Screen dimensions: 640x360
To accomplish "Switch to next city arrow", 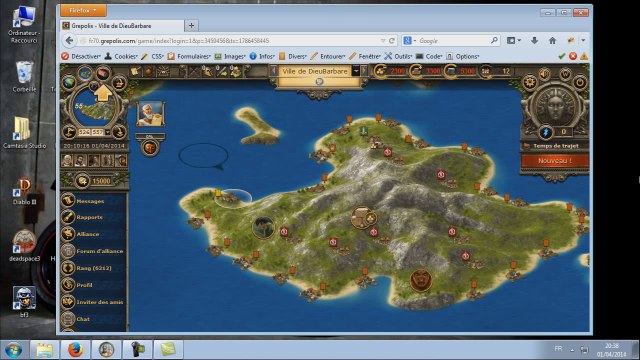I will click(x=364, y=71).
